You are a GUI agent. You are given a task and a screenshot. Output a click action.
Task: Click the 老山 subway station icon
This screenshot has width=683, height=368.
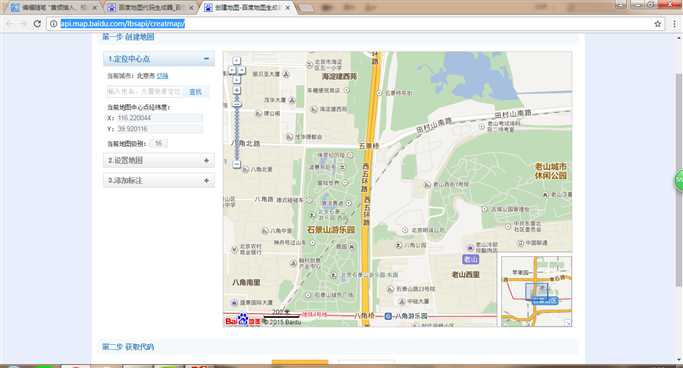click(470, 260)
